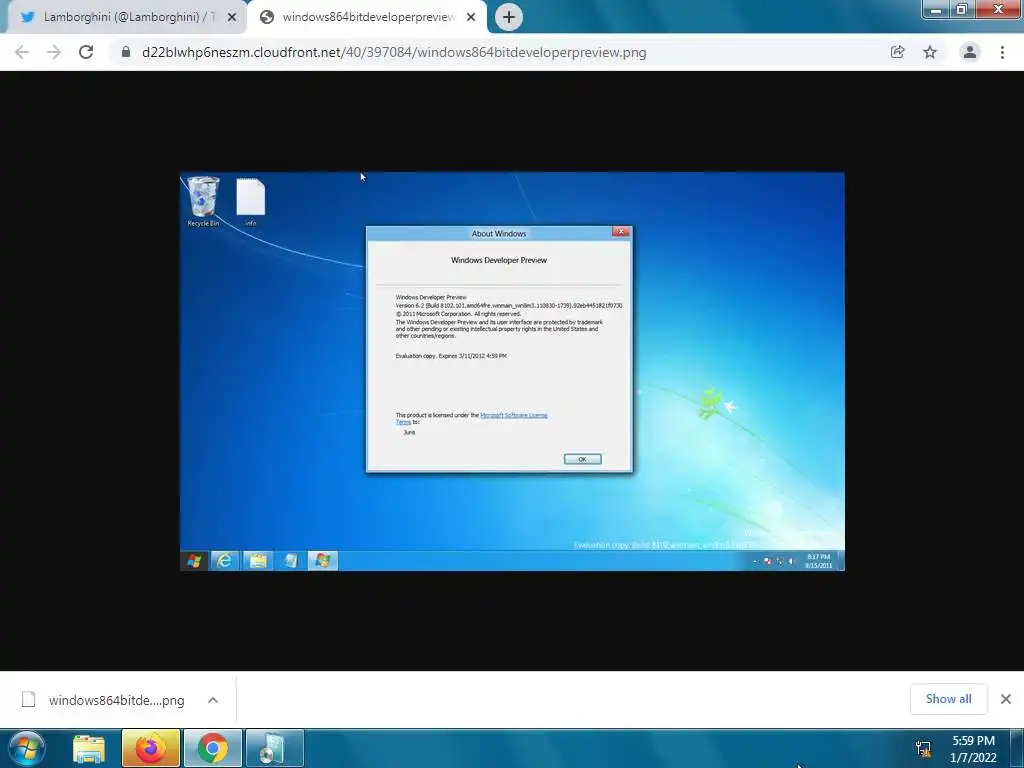The width and height of the screenshot is (1024, 768).
Task: Expand options for the downloaded png
Action: (x=213, y=700)
